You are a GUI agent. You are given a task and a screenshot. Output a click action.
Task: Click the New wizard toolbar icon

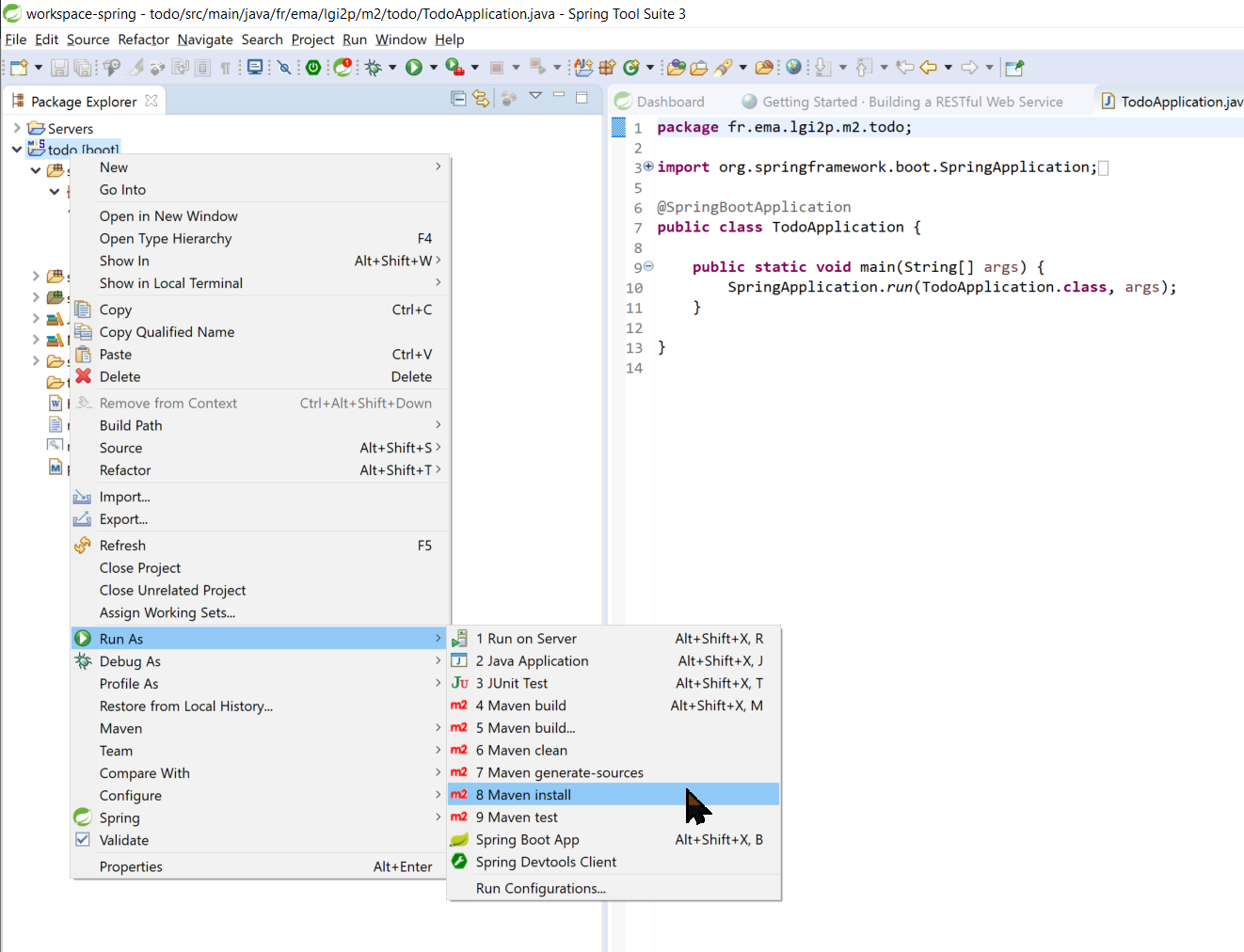click(x=19, y=68)
